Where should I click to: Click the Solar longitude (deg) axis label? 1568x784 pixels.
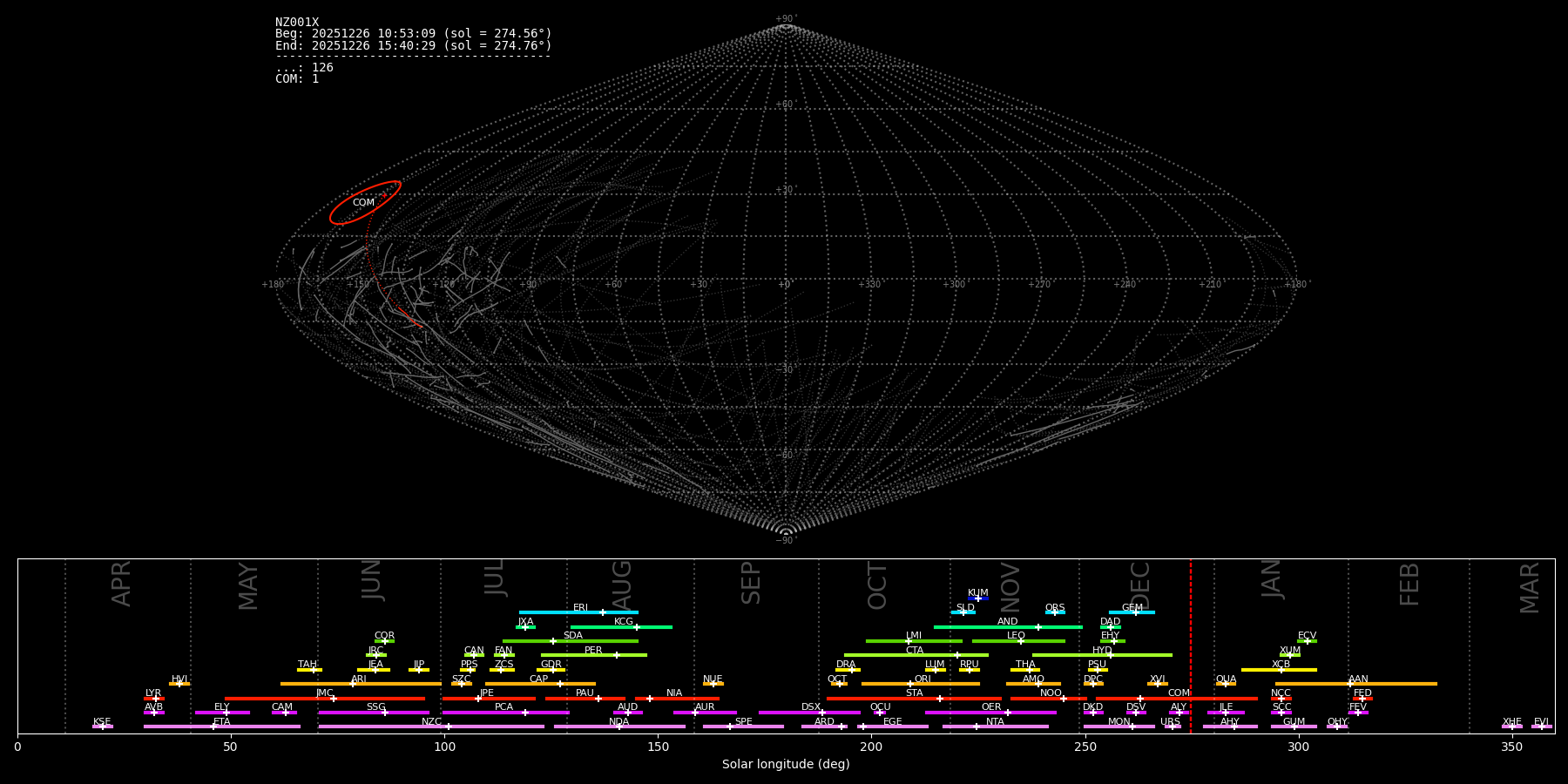pos(786,765)
